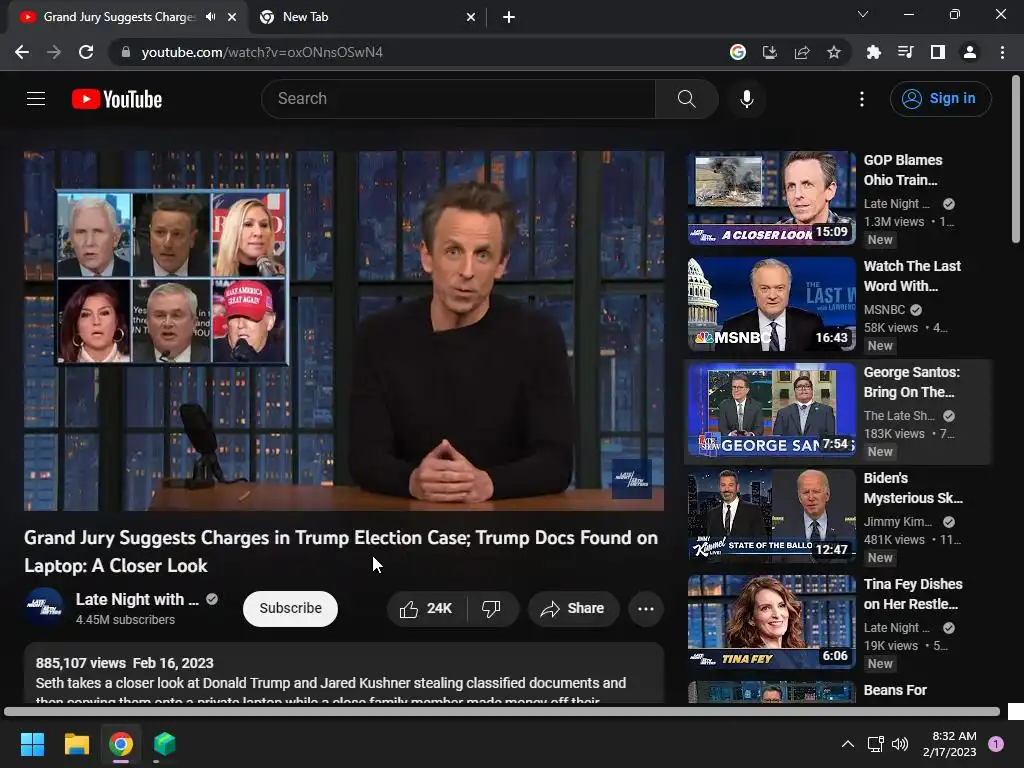Viewport: 1024px width, 768px height.
Task: Click the address bar URL
Action: pos(263,52)
